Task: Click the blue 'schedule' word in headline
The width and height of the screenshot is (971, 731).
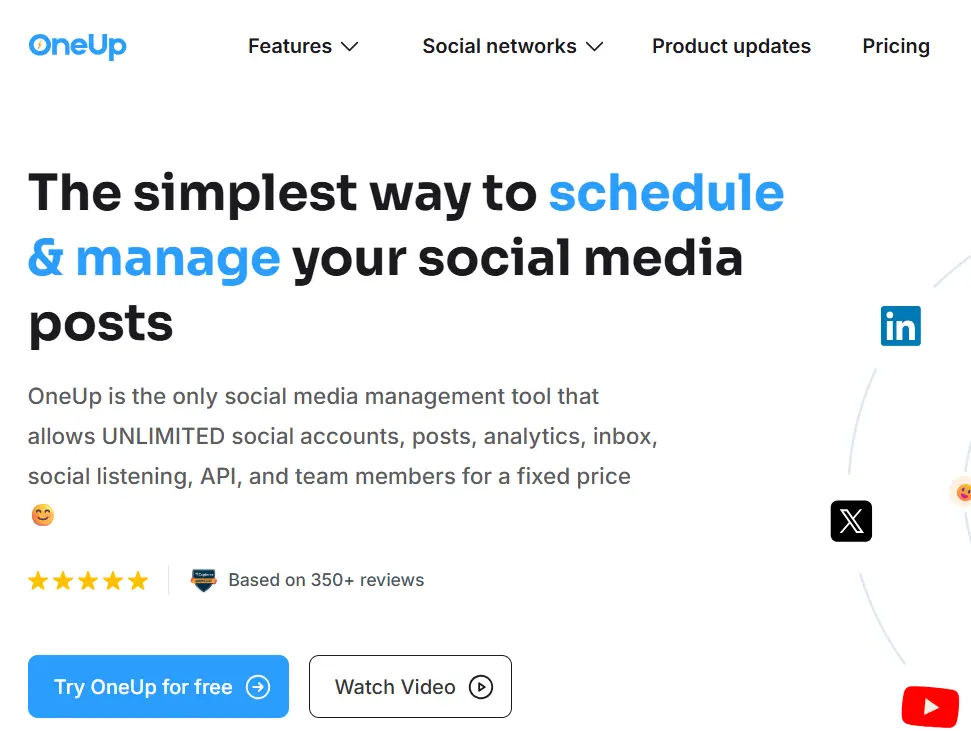Action: tap(666, 192)
